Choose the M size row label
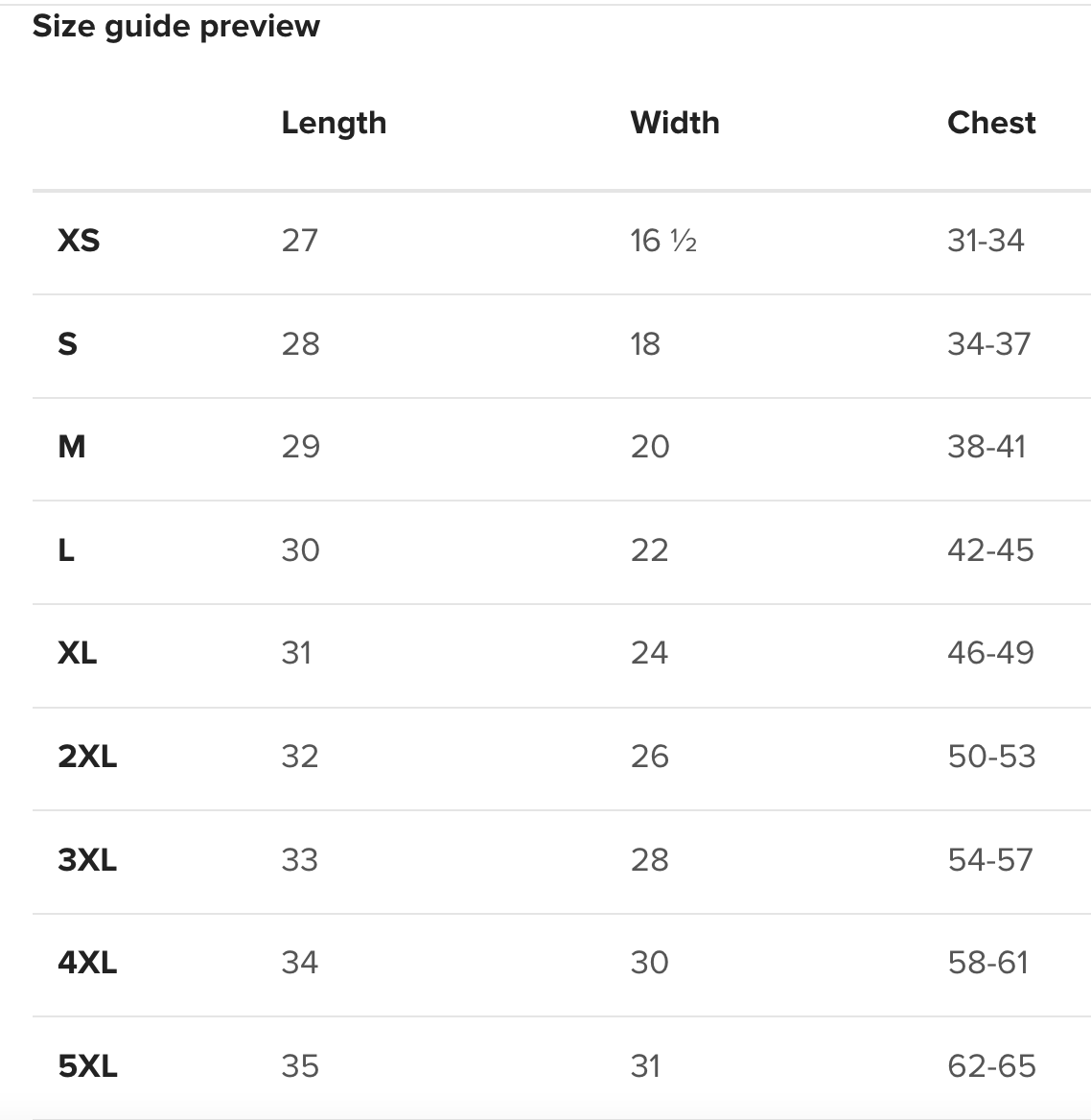 point(72,447)
